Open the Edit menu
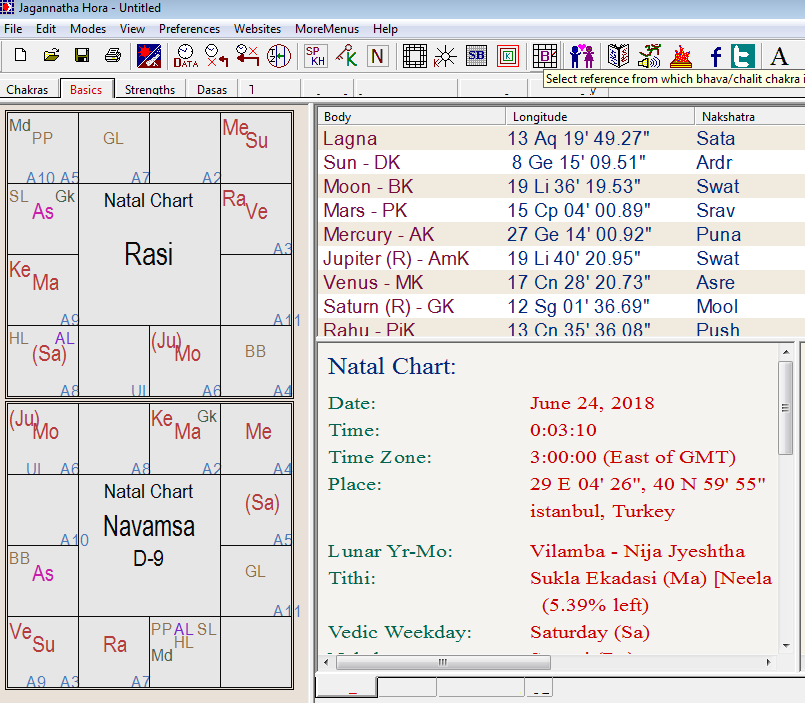This screenshot has width=805, height=703. pos(46,29)
